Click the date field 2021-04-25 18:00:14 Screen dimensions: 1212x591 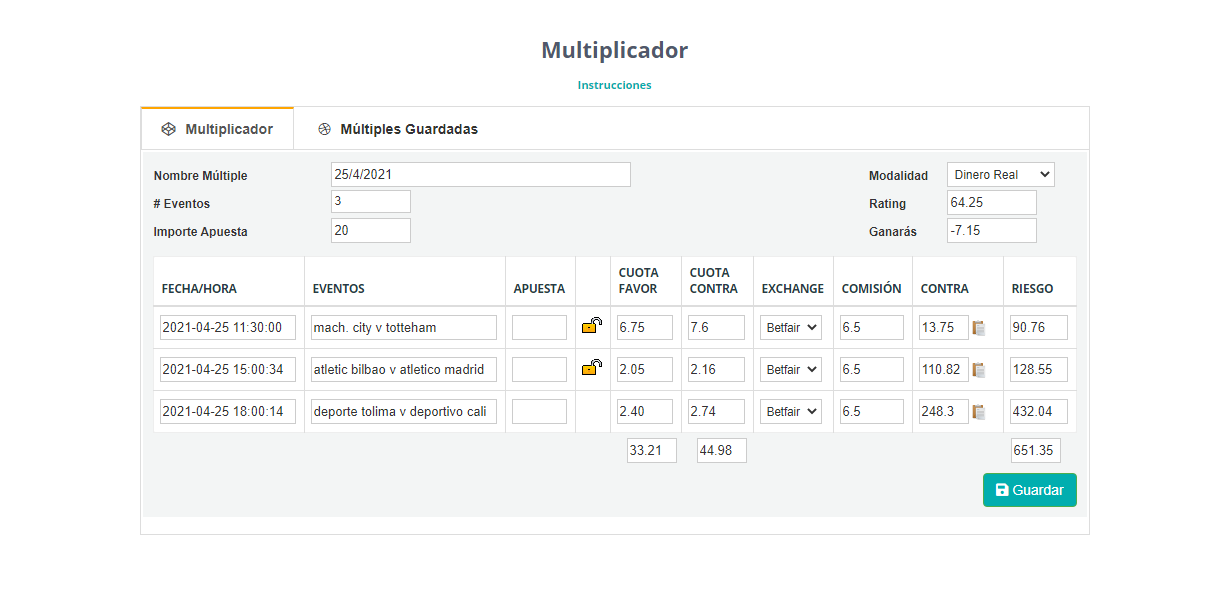tap(228, 412)
